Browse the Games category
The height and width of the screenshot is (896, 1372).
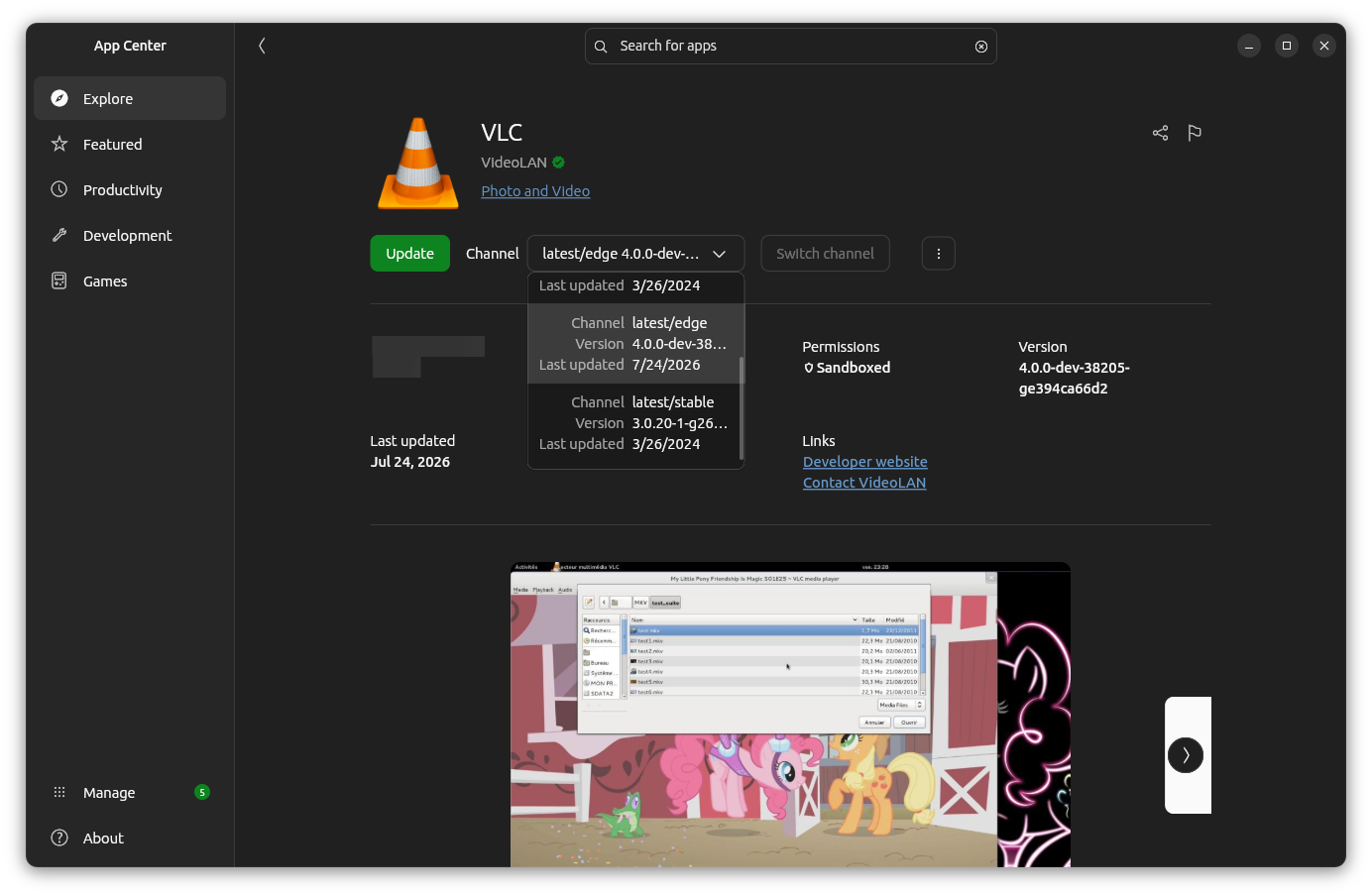point(130,280)
